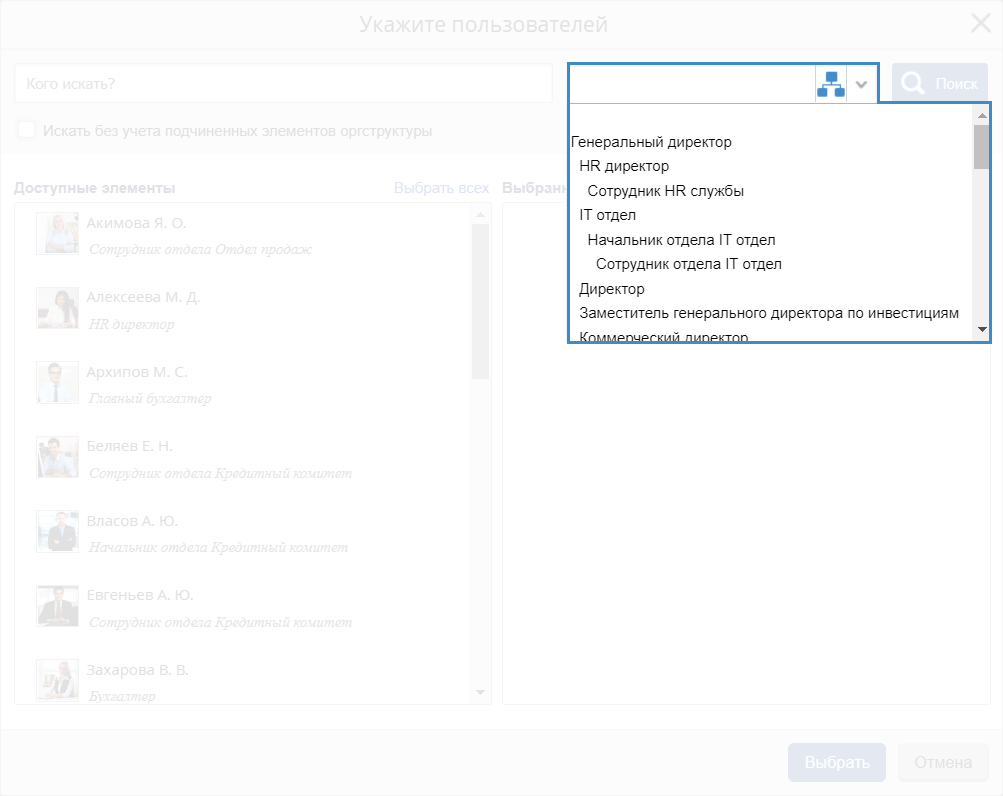Select user Акимова Я. О.

136,223
